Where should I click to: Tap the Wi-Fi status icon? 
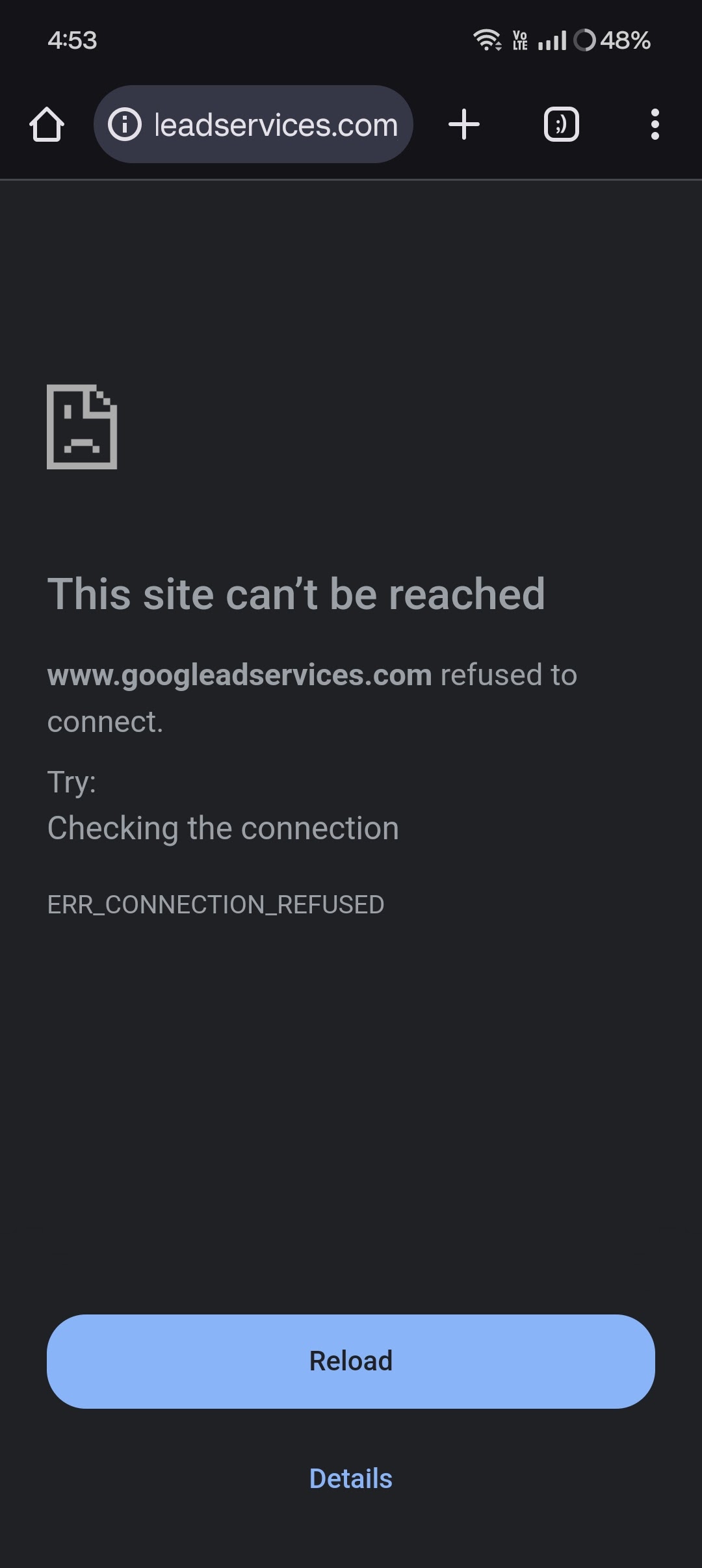pyautogui.click(x=487, y=40)
